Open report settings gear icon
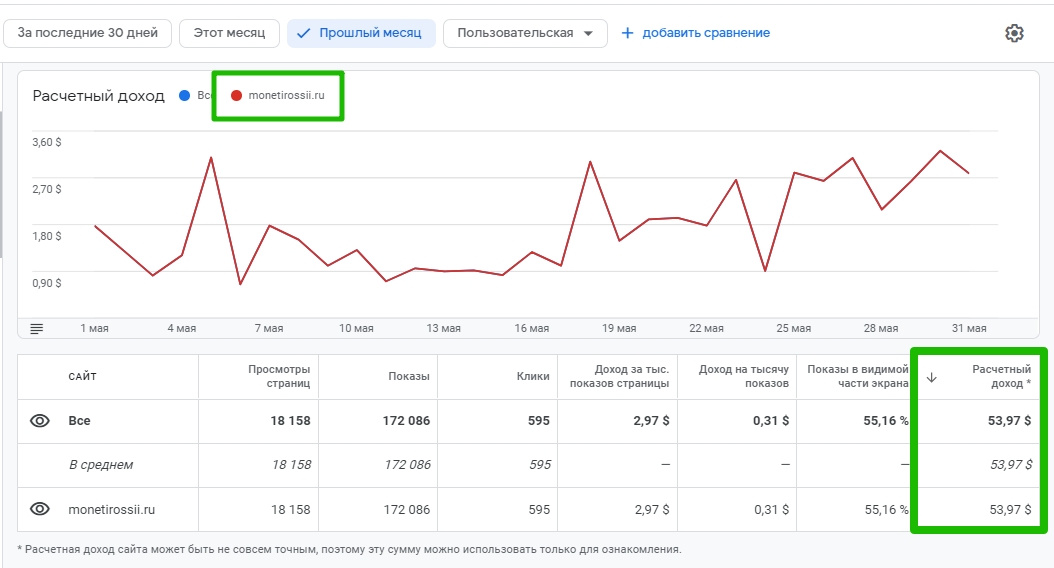Viewport: 1054px width, 568px height. click(1014, 33)
